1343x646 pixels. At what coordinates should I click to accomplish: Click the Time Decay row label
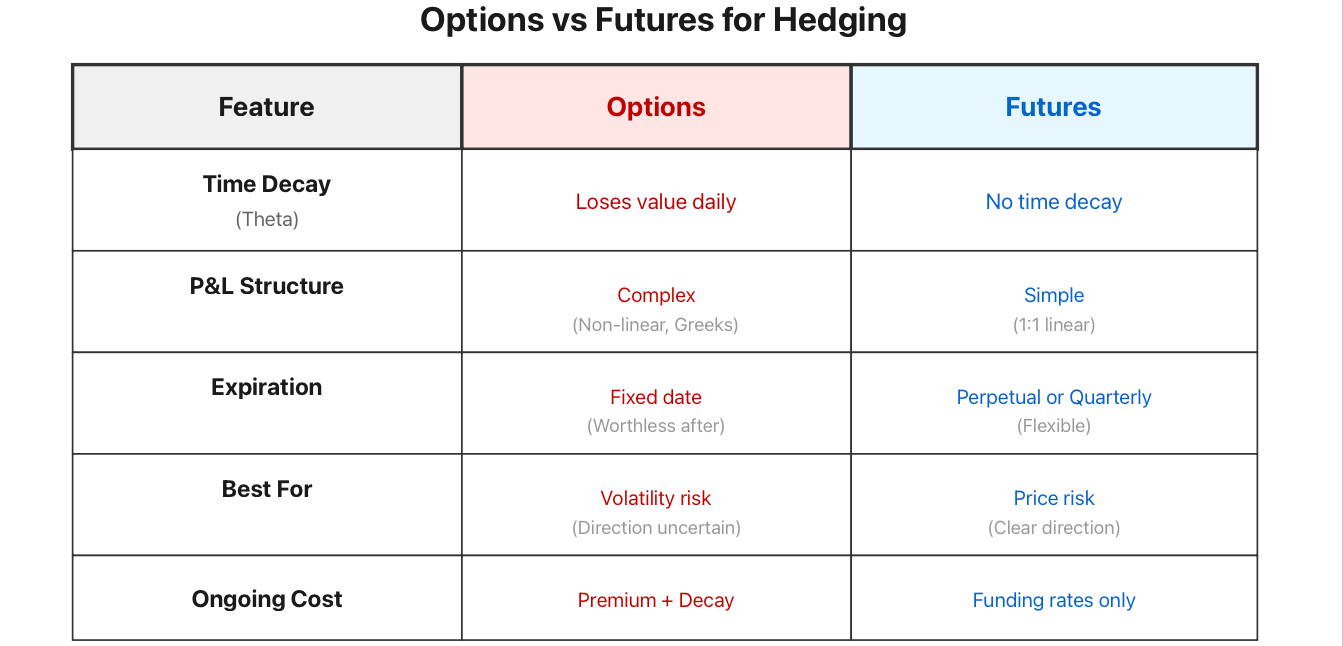[x=267, y=184]
